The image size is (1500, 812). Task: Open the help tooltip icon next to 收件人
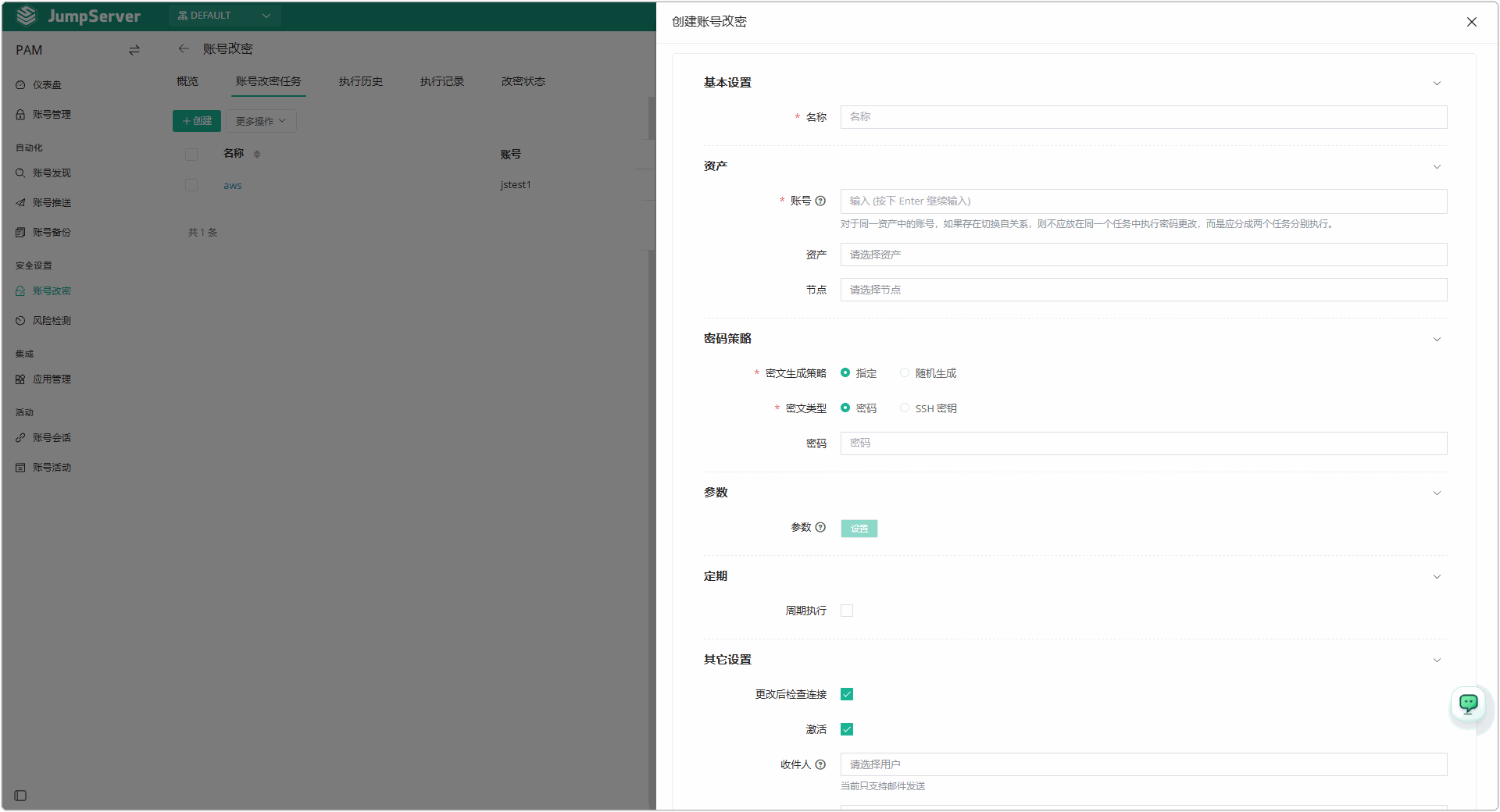pyautogui.click(x=820, y=764)
